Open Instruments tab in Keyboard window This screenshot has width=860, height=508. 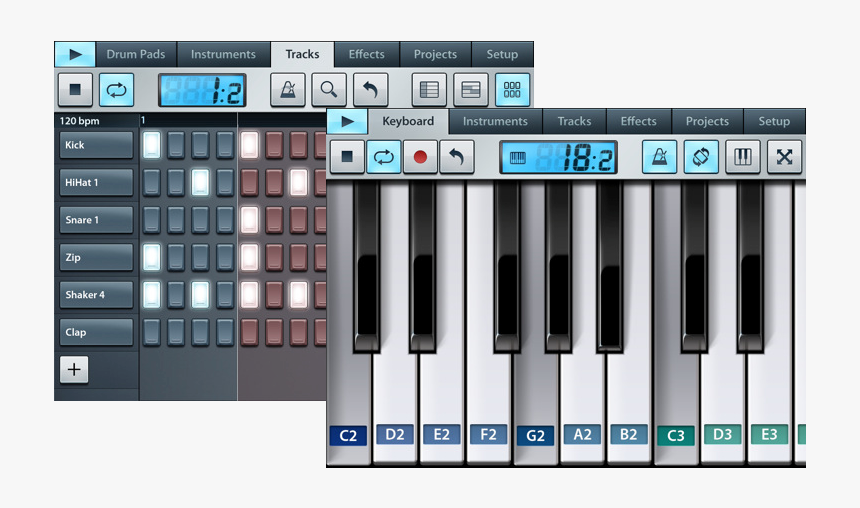coord(495,121)
